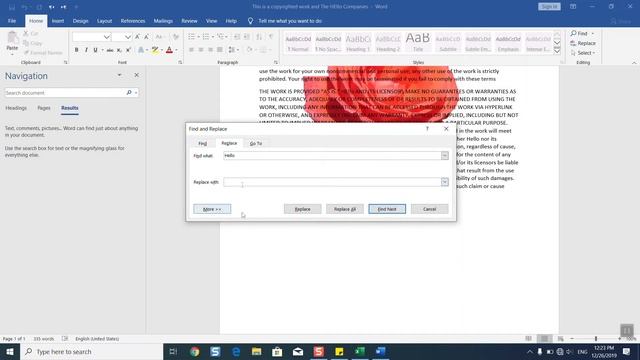Open the Pages tab in Navigation pane
The width and height of the screenshot is (640, 360).
(x=44, y=108)
